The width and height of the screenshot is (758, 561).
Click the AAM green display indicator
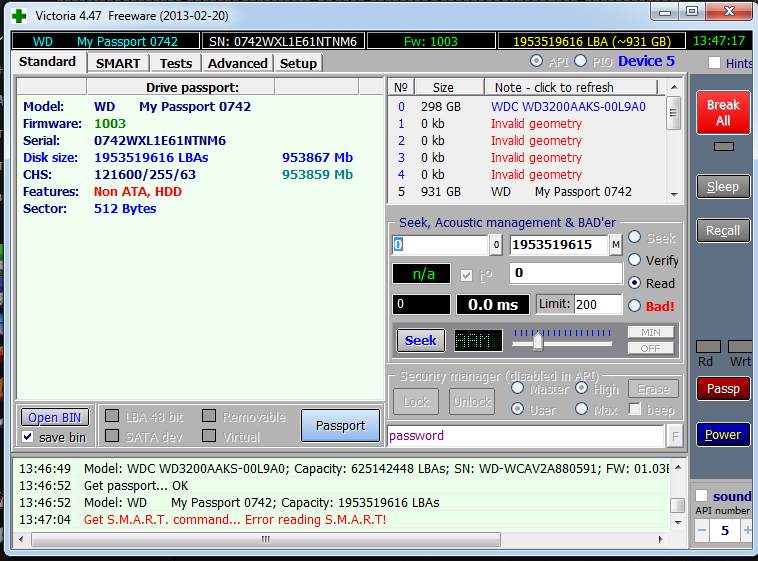click(x=478, y=340)
